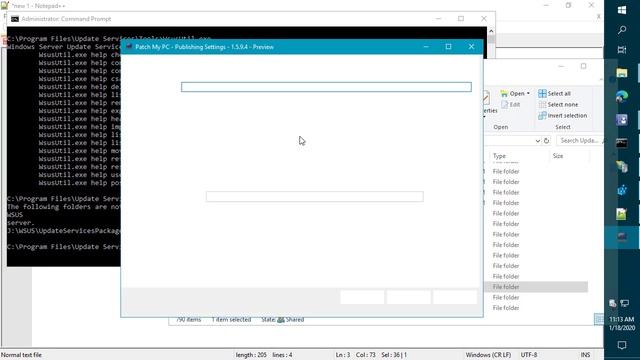This screenshot has height=360, width=640.
Task: Click 'The following folders are' line in Command Prompt
Action: pos(64,207)
